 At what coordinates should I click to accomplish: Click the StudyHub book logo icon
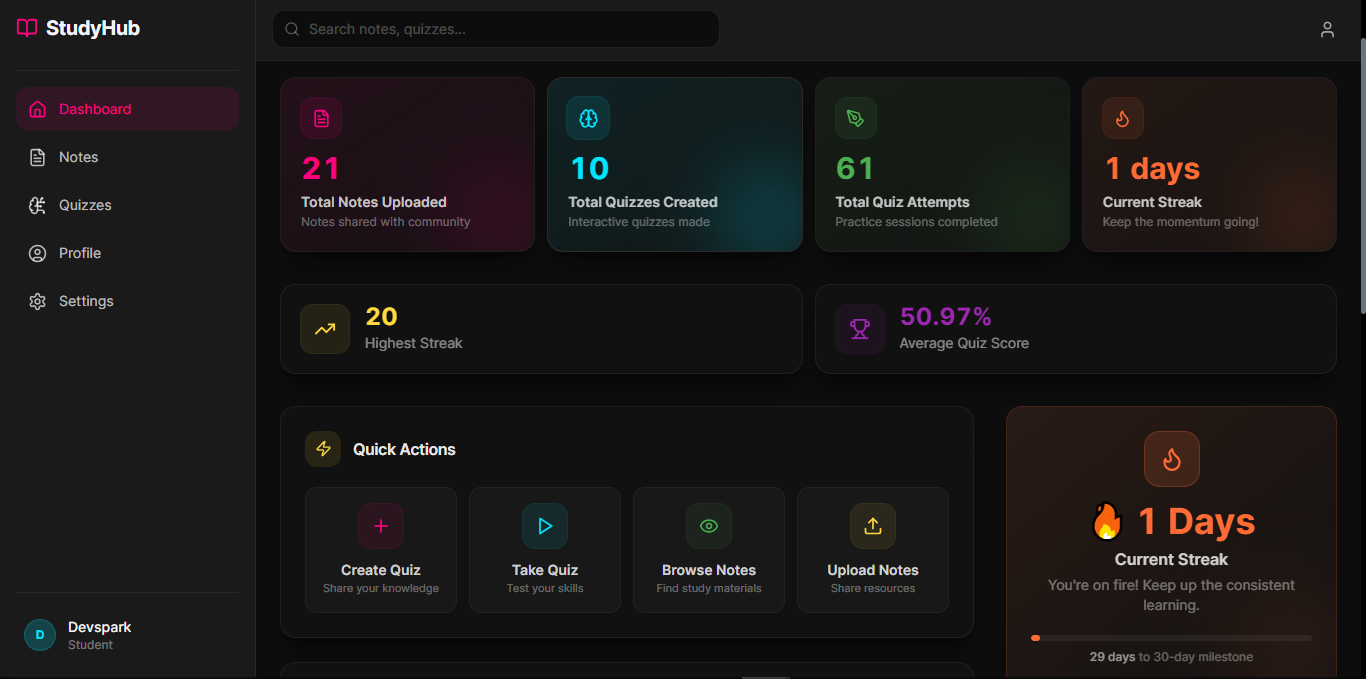[27, 28]
